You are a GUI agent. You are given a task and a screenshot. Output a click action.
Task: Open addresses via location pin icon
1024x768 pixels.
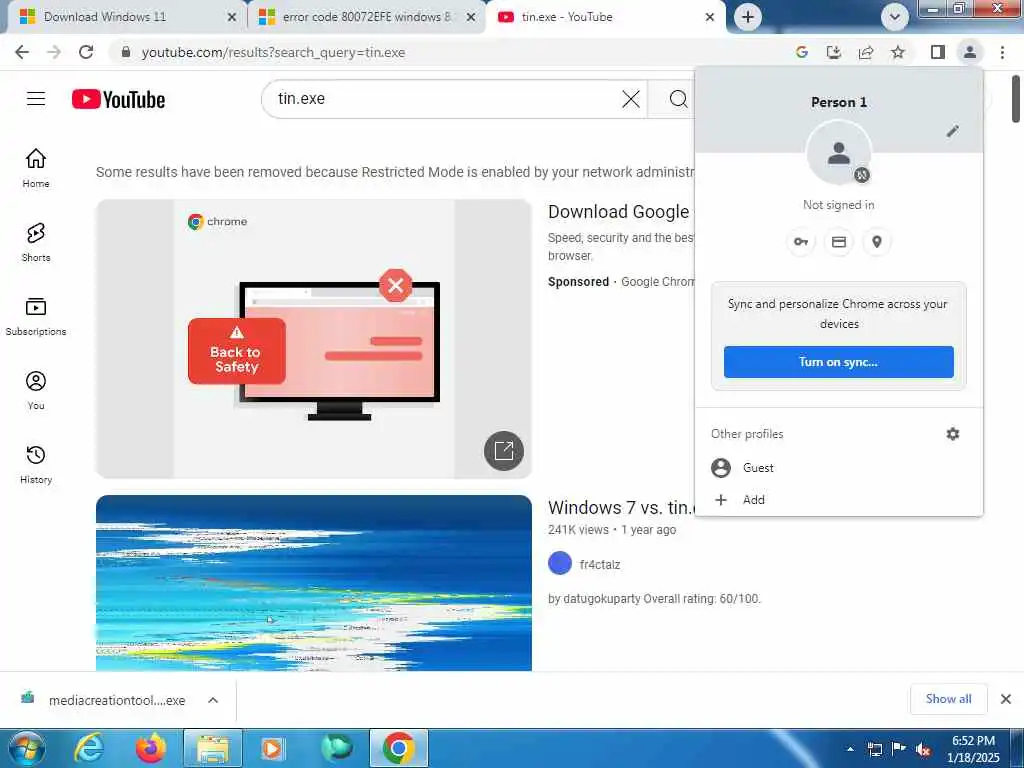tap(876, 242)
